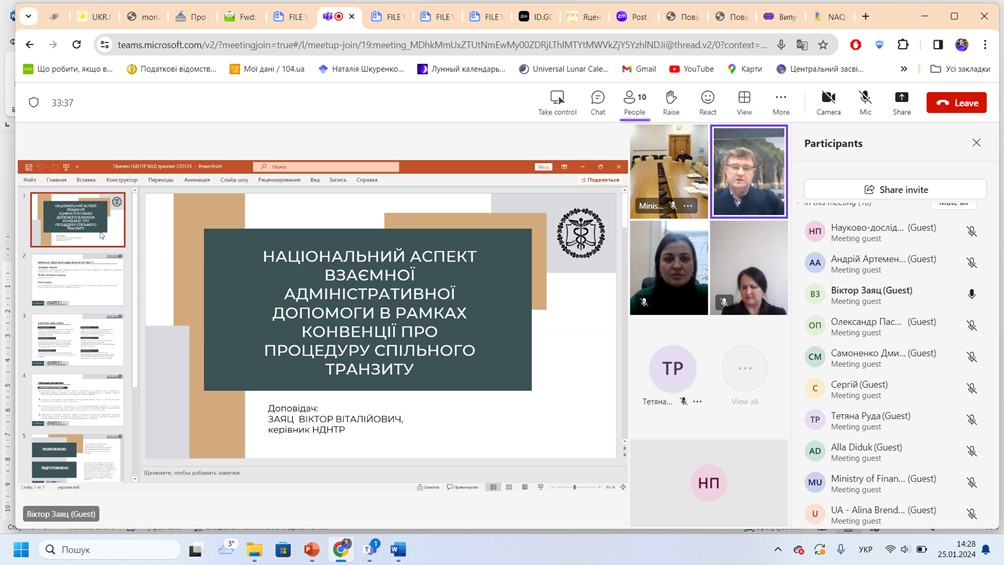Open more options on Minis... video tile
This screenshot has height=565, width=1004.
click(x=688, y=206)
